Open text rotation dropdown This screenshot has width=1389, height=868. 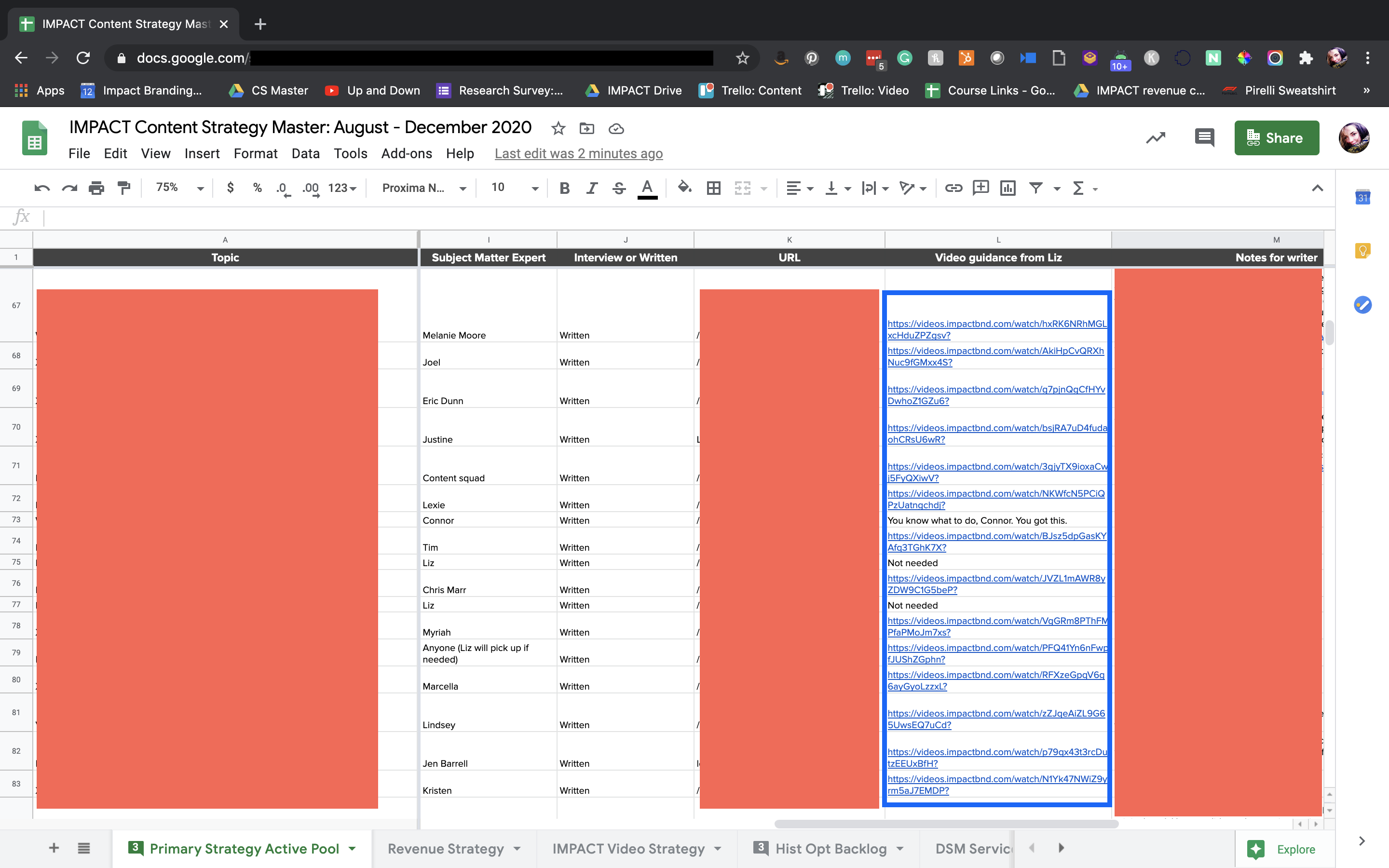tap(912, 188)
